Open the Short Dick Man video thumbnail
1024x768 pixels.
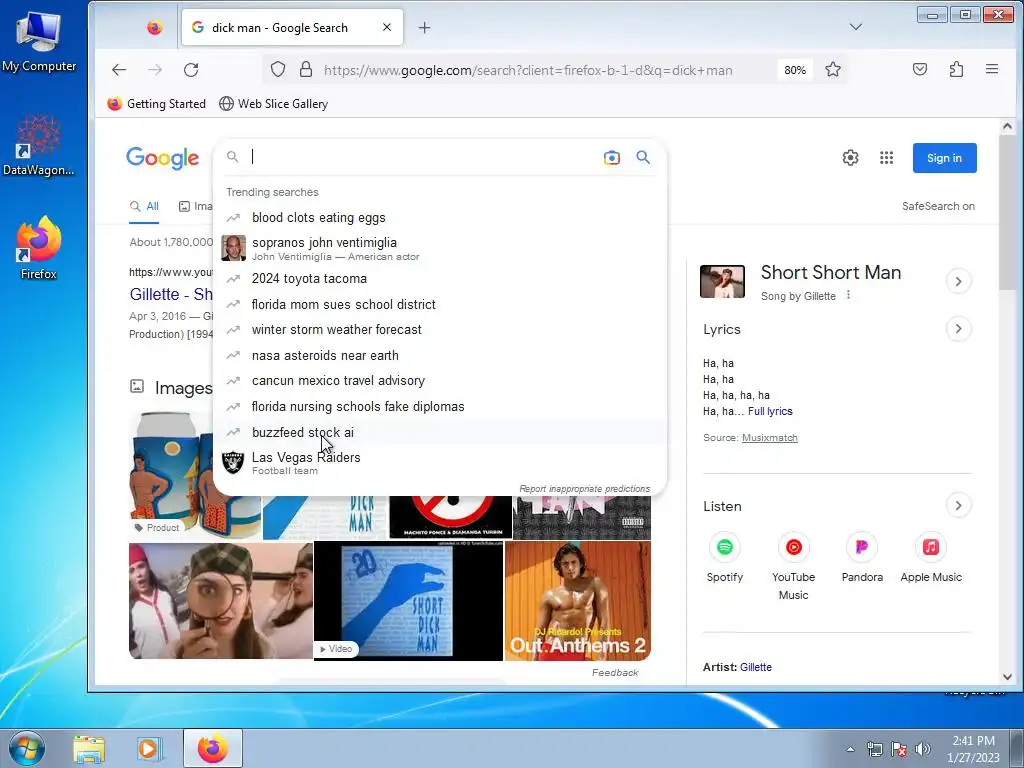[409, 601]
